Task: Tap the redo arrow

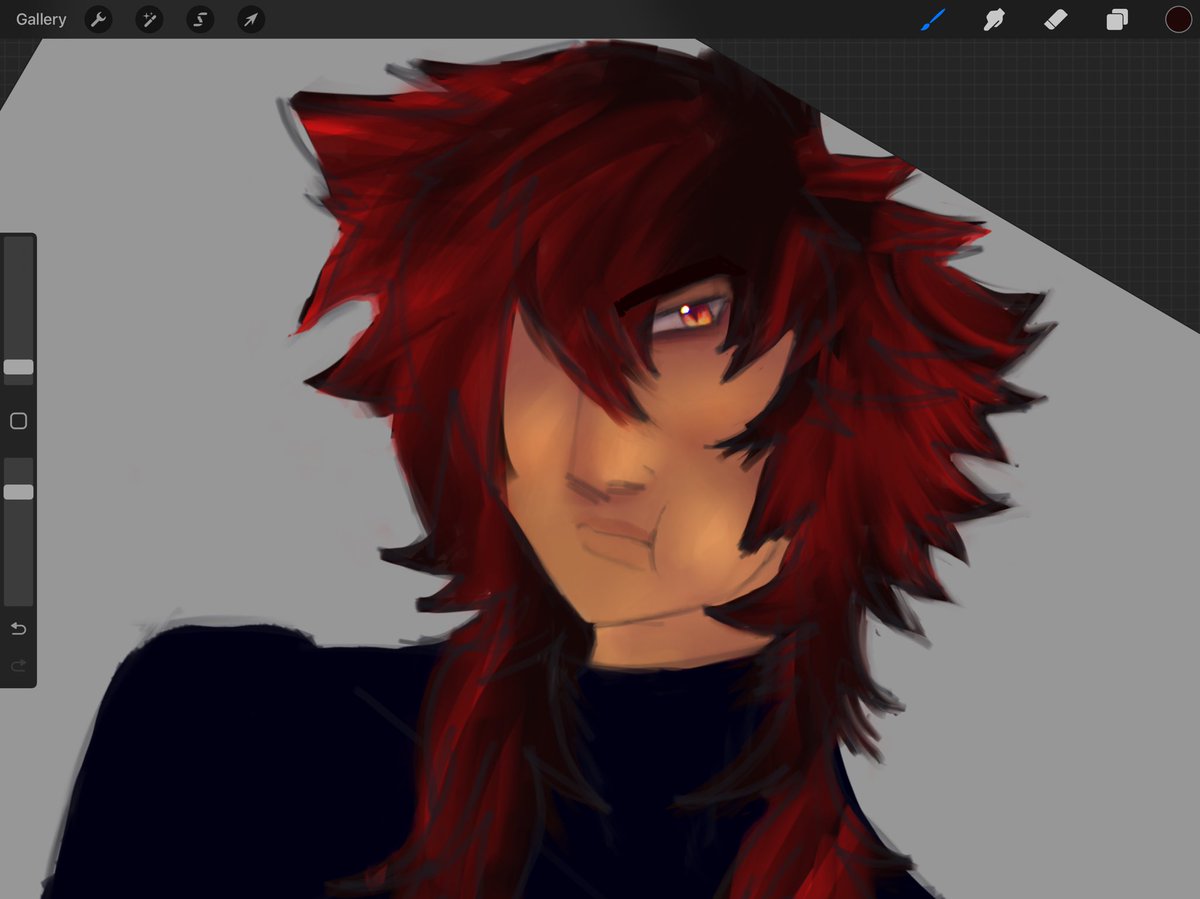Action: 17,664
